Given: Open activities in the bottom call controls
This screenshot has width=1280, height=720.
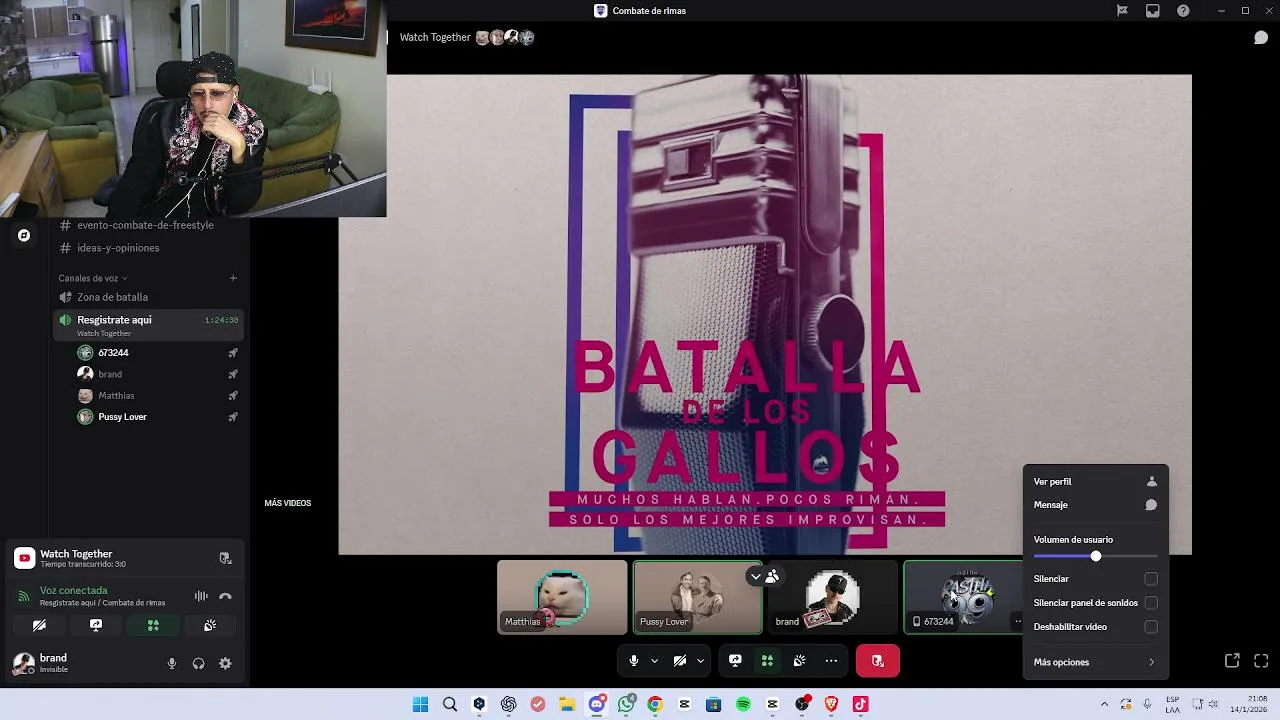Looking at the screenshot, I should pos(767,661).
